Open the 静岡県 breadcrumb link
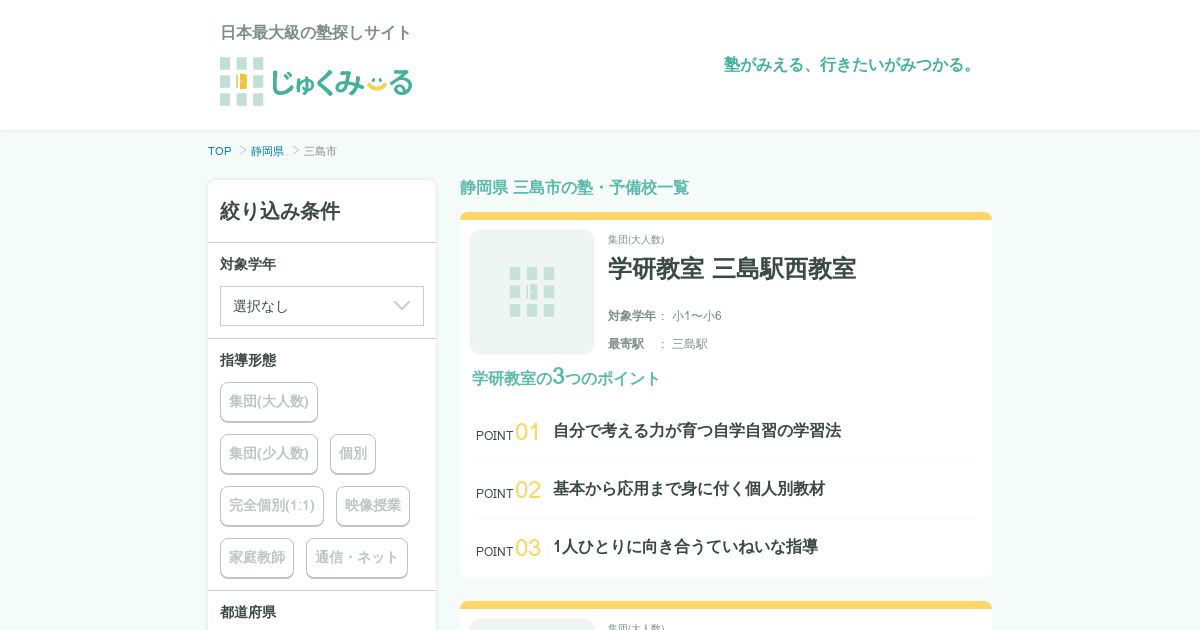The height and width of the screenshot is (630, 1200). (267, 151)
